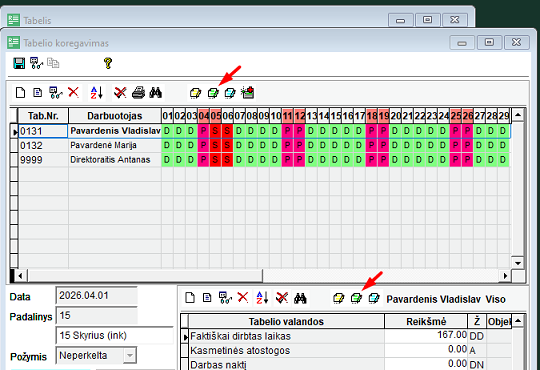The image size is (540, 370).
Task: Click the Ž column header in hours table
Action: tap(477, 321)
